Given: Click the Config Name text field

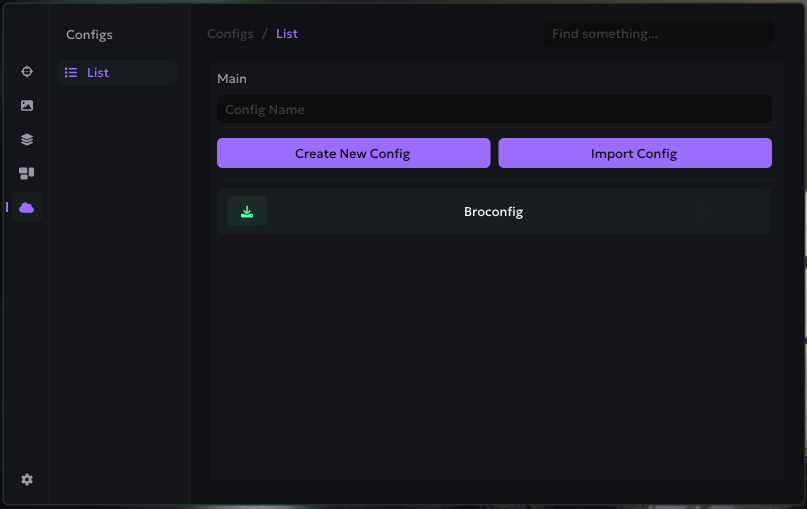Looking at the screenshot, I should tap(494, 110).
